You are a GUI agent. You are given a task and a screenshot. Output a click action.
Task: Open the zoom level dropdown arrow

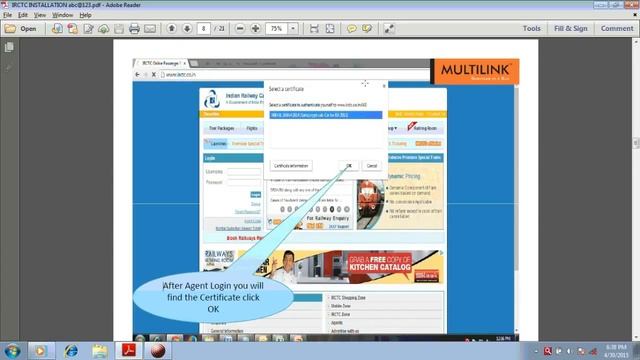click(x=293, y=29)
